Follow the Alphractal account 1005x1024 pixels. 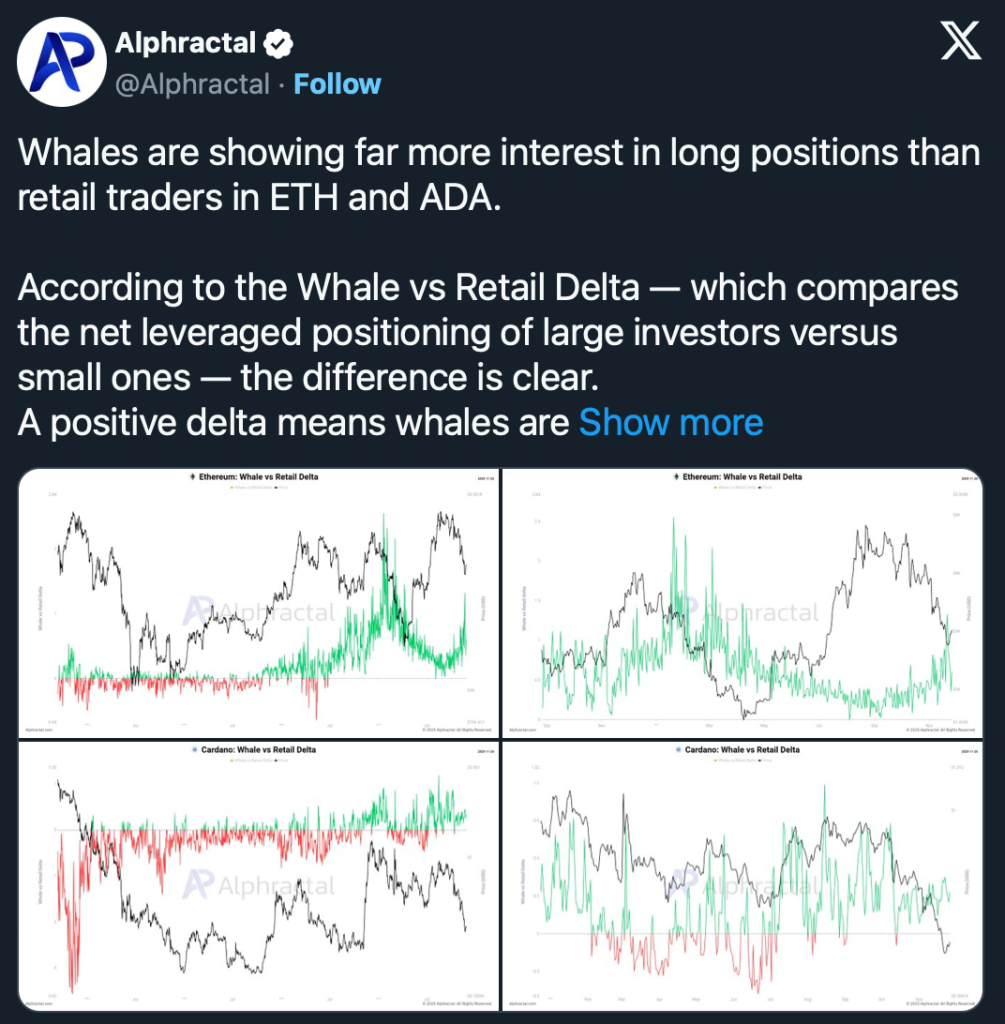(337, 84)
